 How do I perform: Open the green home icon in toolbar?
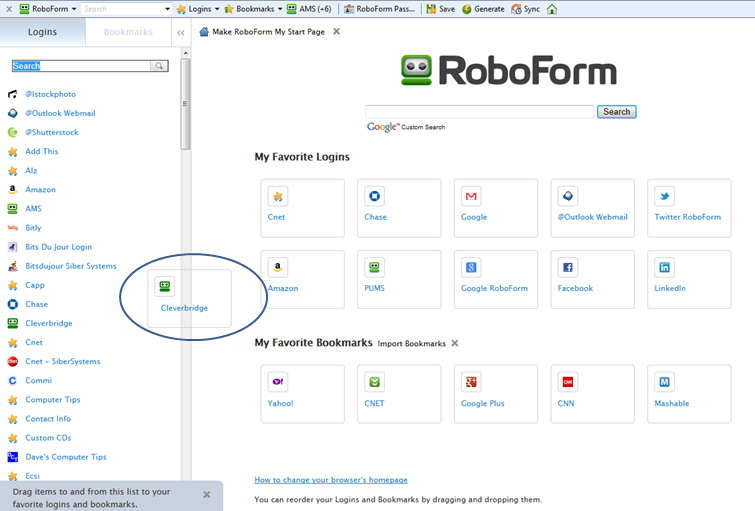tap(552, 9)
